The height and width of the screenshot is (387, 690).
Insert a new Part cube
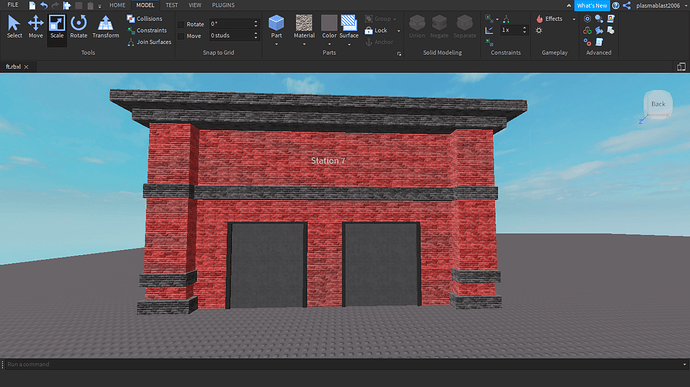[x=276, y=23]
